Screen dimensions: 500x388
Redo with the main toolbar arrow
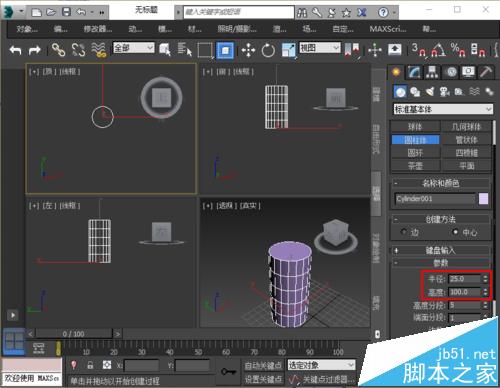tap(34, 50)
